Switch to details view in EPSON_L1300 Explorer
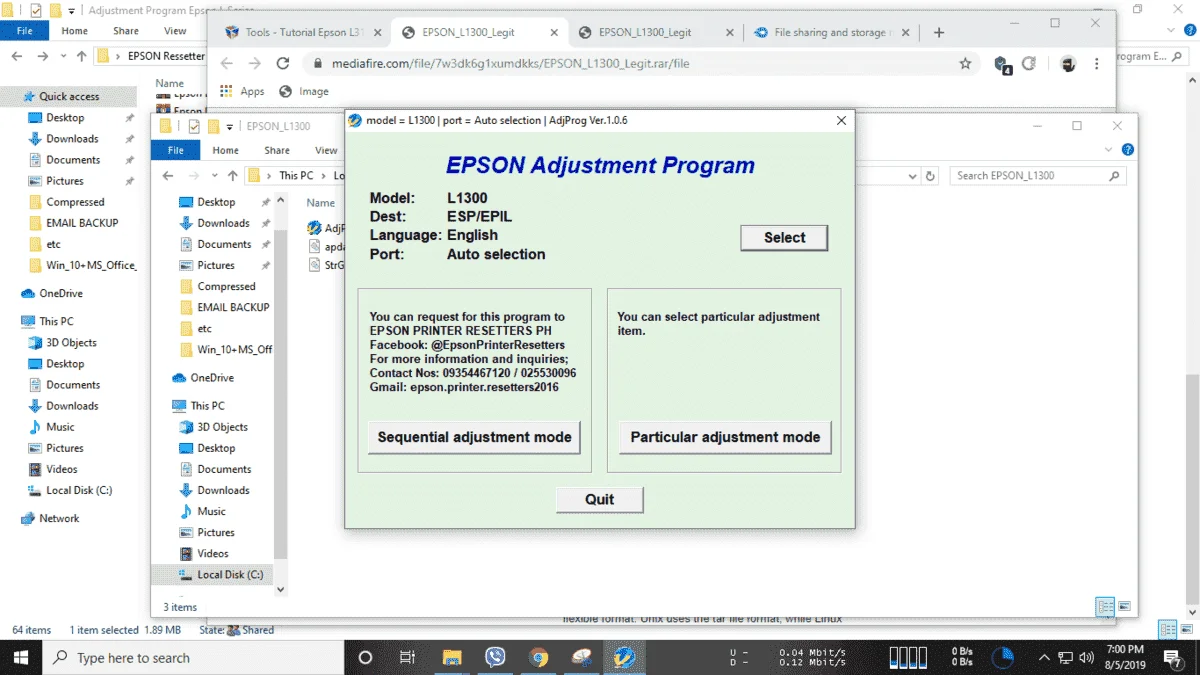Viewport: 1200px width, 675px height. point(1105,606)
